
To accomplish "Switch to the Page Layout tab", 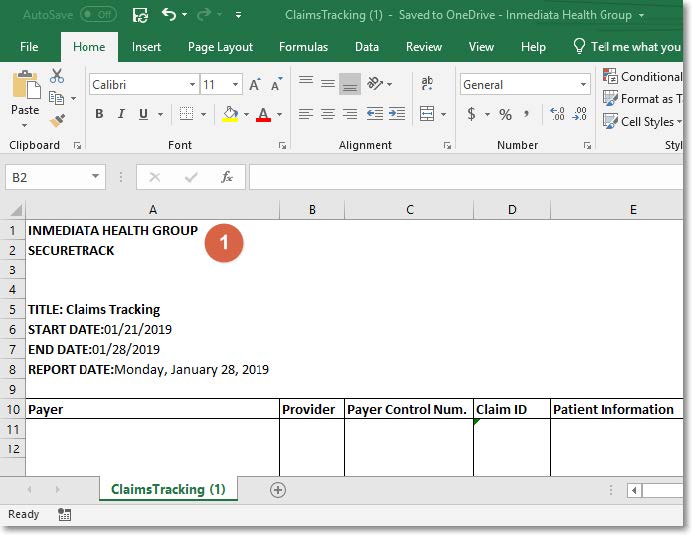I will [220, 47].
